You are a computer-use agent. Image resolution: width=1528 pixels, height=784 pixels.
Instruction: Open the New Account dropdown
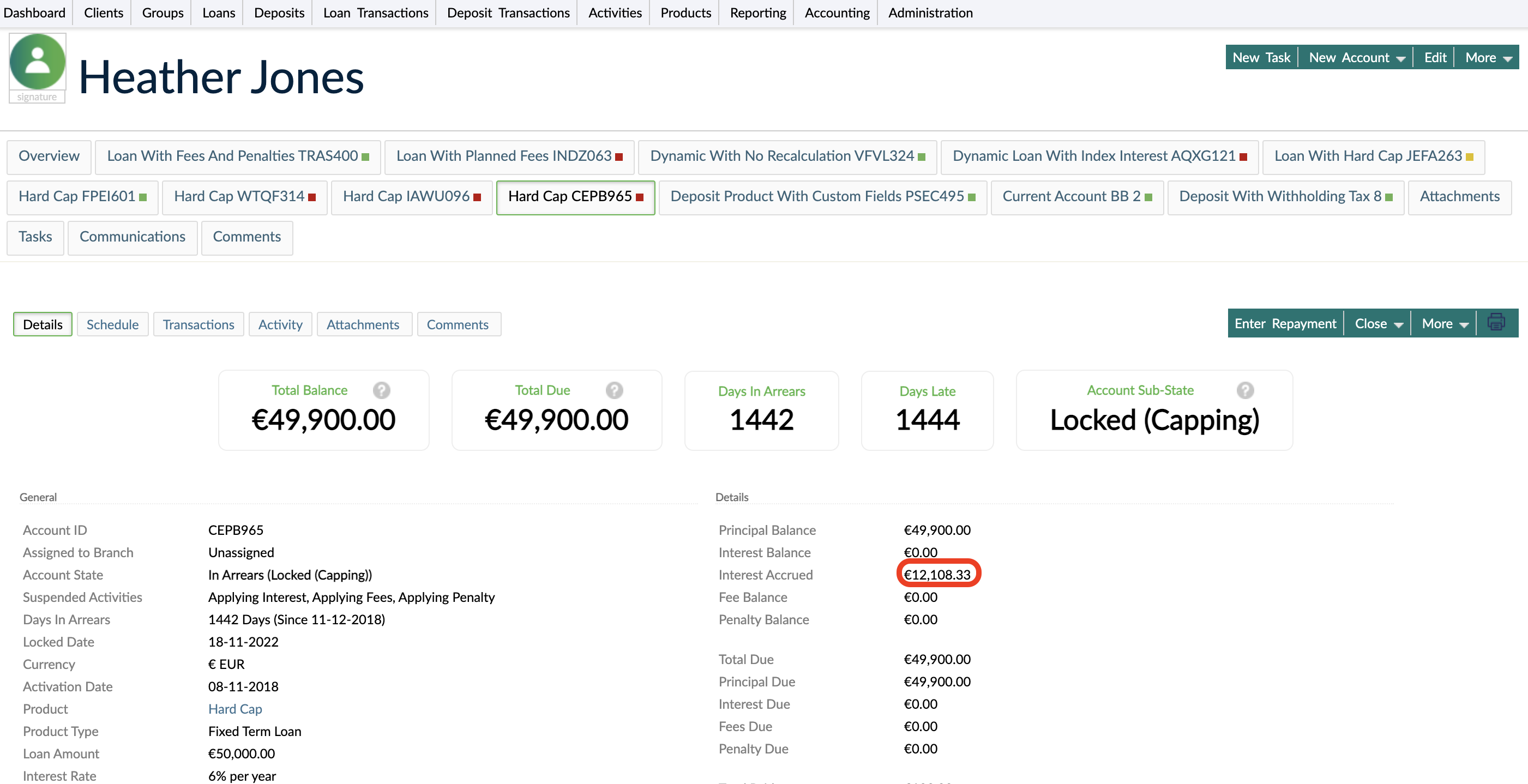[x=1357, y=57]
